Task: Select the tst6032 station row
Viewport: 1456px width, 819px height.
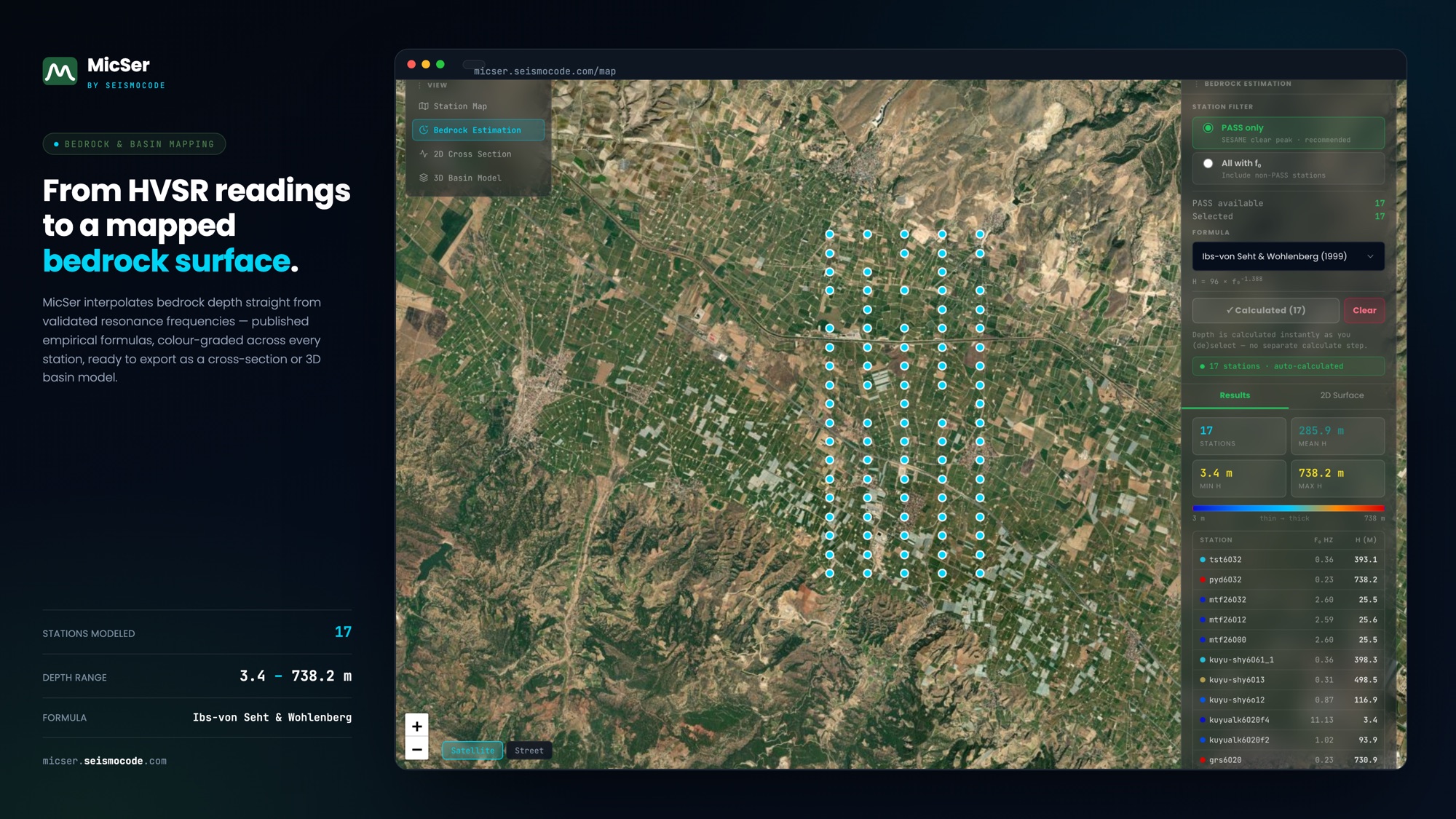Action: pyautogui.click(x=1288, y=560)
